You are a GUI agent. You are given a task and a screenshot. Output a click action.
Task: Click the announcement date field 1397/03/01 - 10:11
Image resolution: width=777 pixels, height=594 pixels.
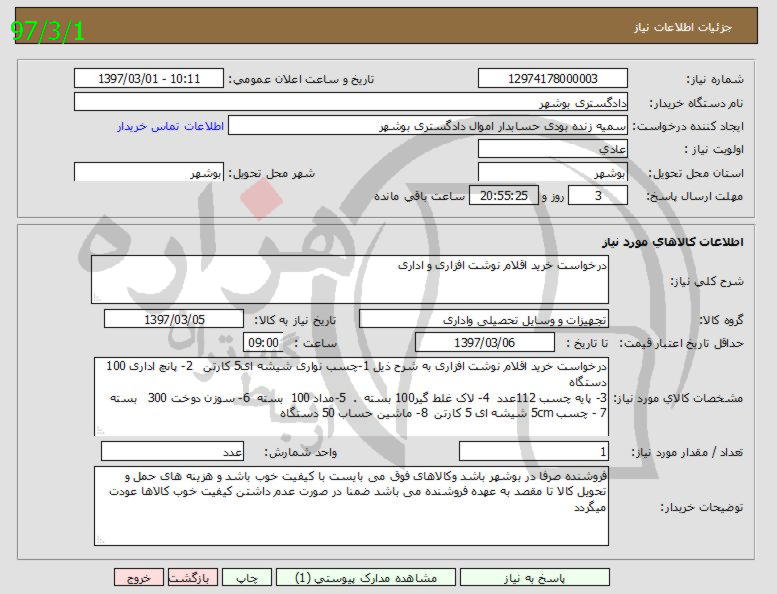[149, 78]
